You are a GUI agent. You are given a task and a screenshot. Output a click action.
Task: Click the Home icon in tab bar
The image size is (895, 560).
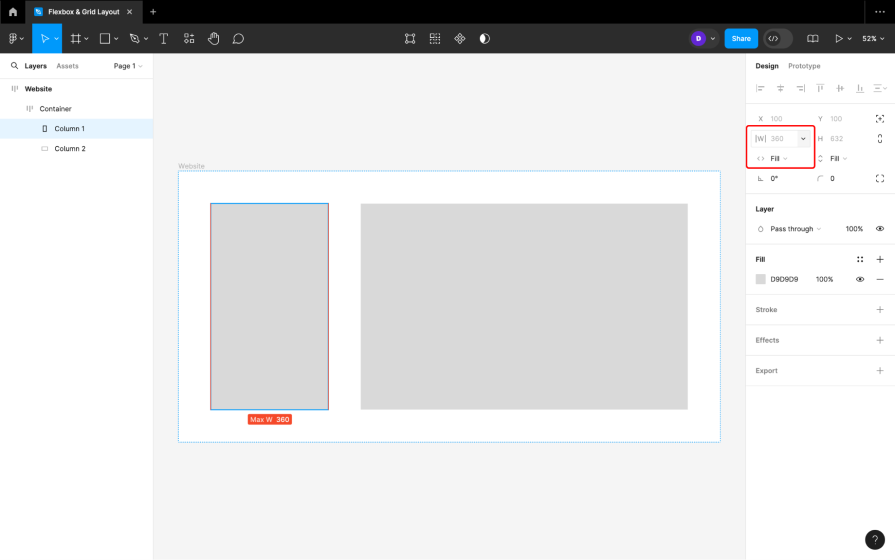pyautogui.click(x=13, y=12)
